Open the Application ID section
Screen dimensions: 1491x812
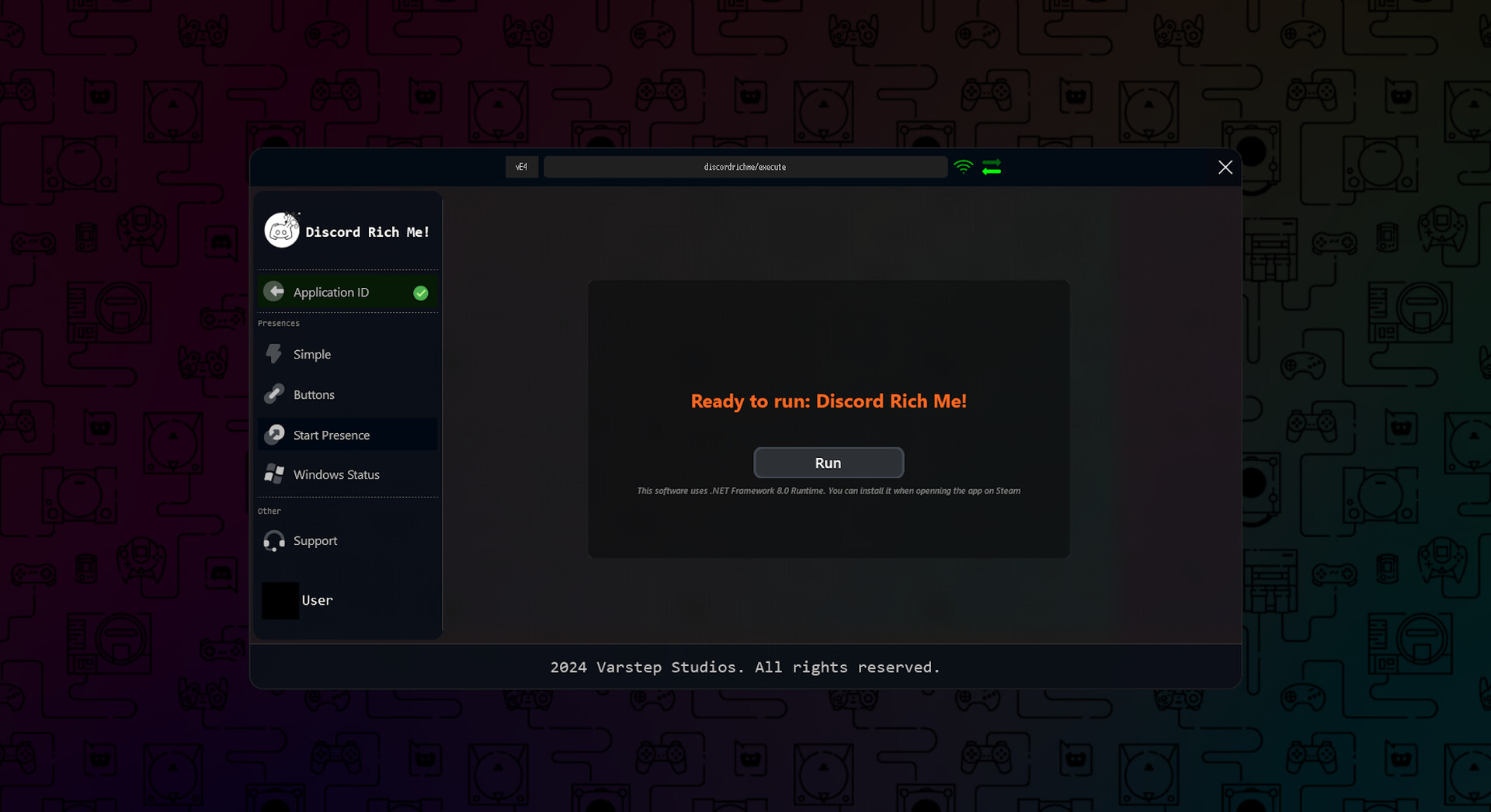348,292
